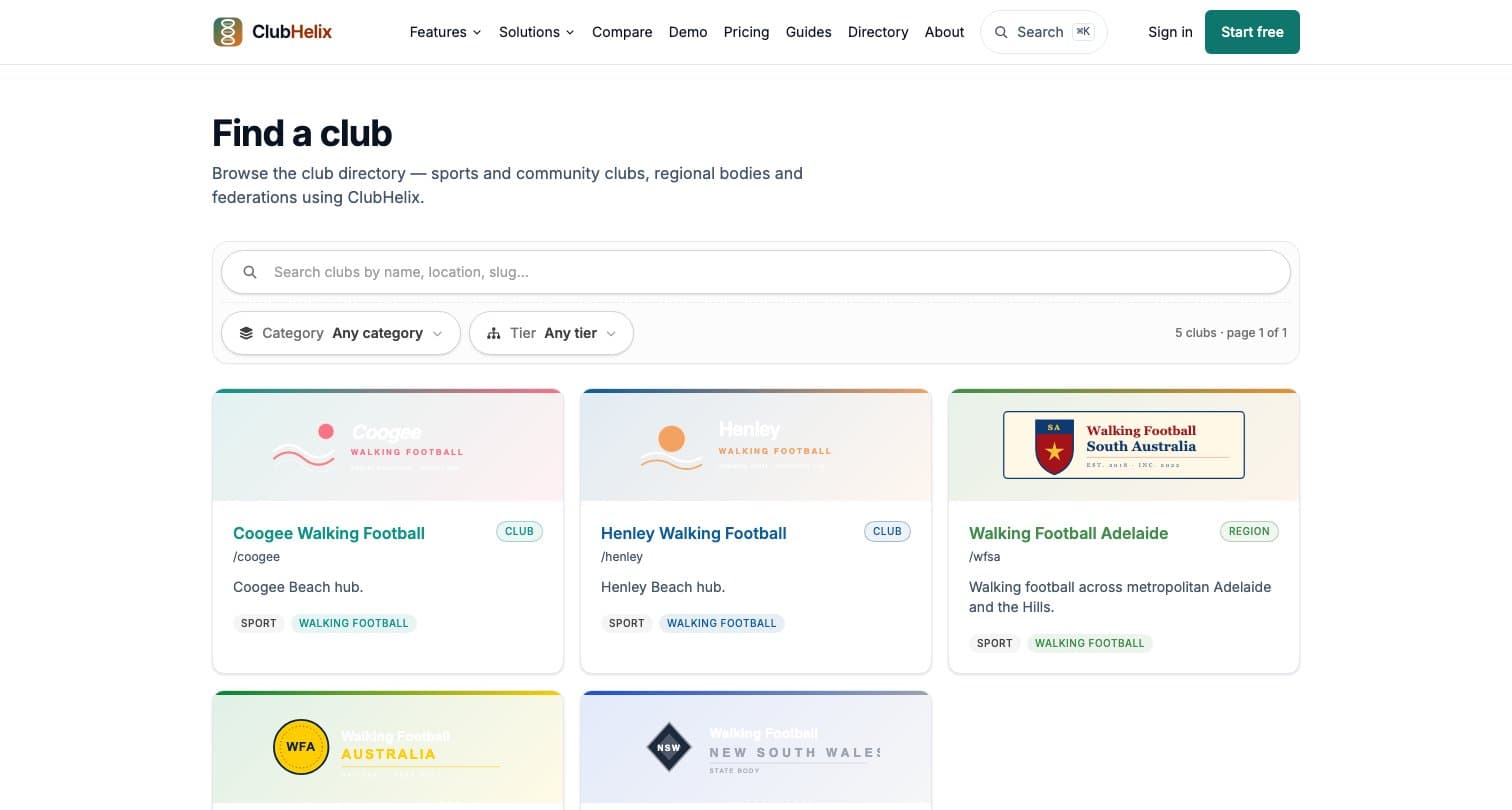Screen dimensions: 1512x810
Task: Go to the Compare page
Action: point(622,32)
